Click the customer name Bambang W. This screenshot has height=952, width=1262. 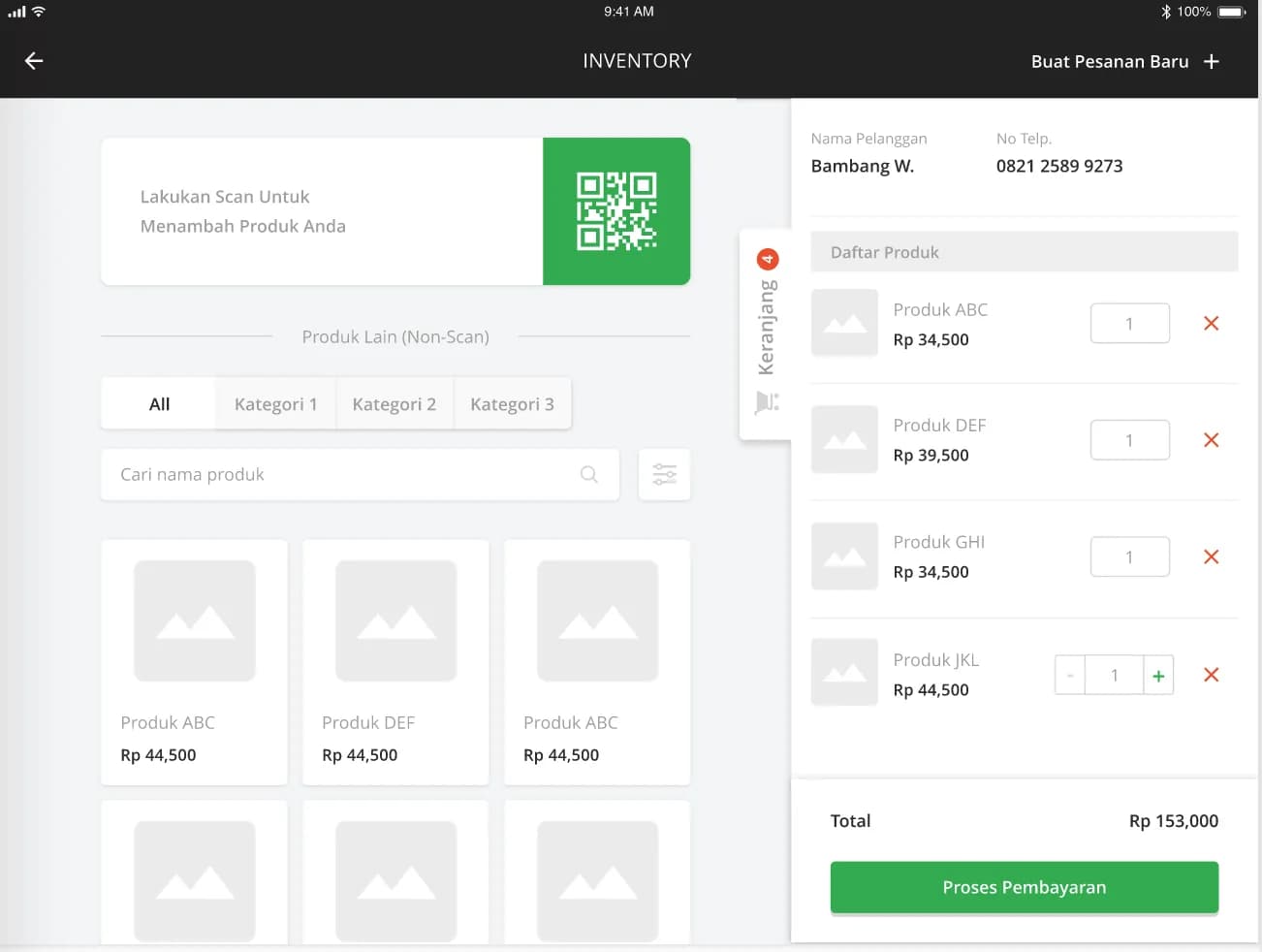(x=863, y=166)
